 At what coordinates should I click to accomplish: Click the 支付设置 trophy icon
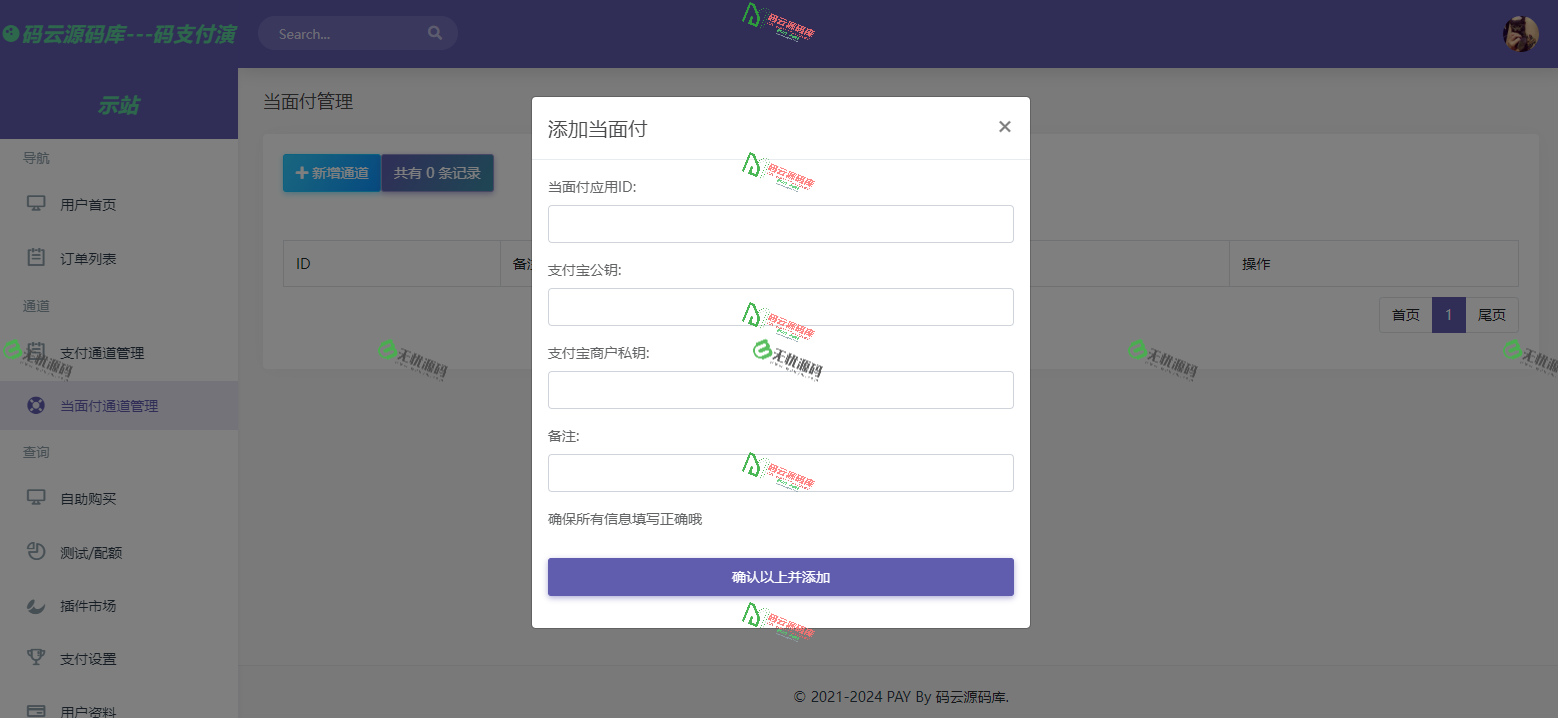35,658
